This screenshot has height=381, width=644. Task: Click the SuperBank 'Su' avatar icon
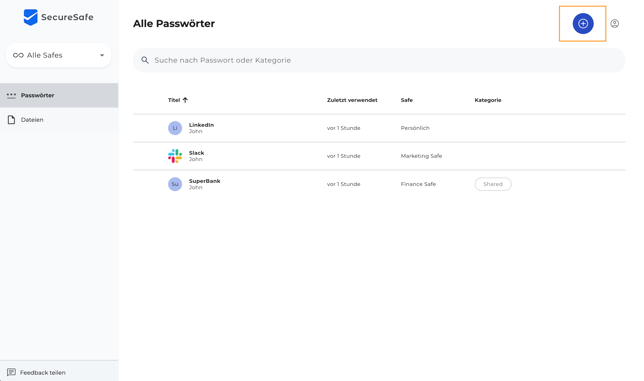point(175,184)
